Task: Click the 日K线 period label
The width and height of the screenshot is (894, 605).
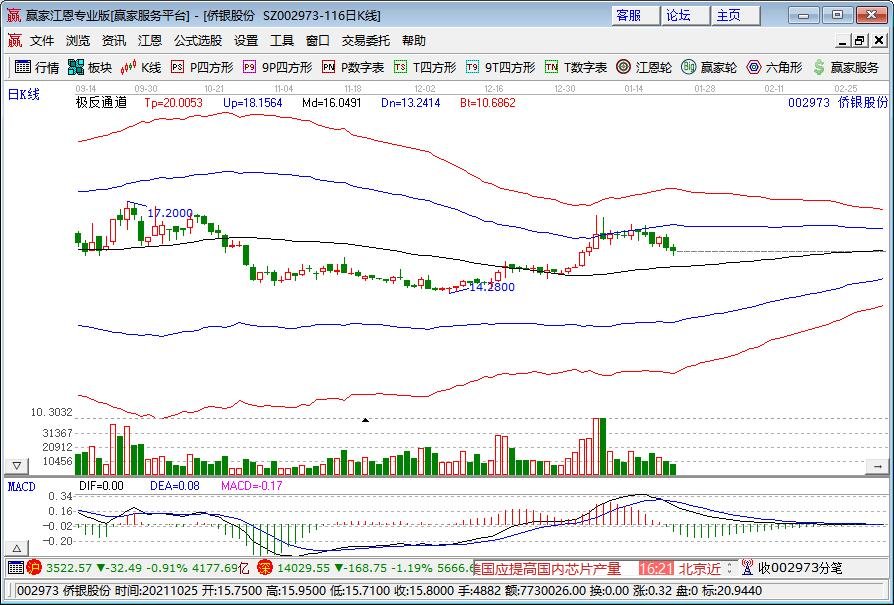Action: (x=23, y=95)
